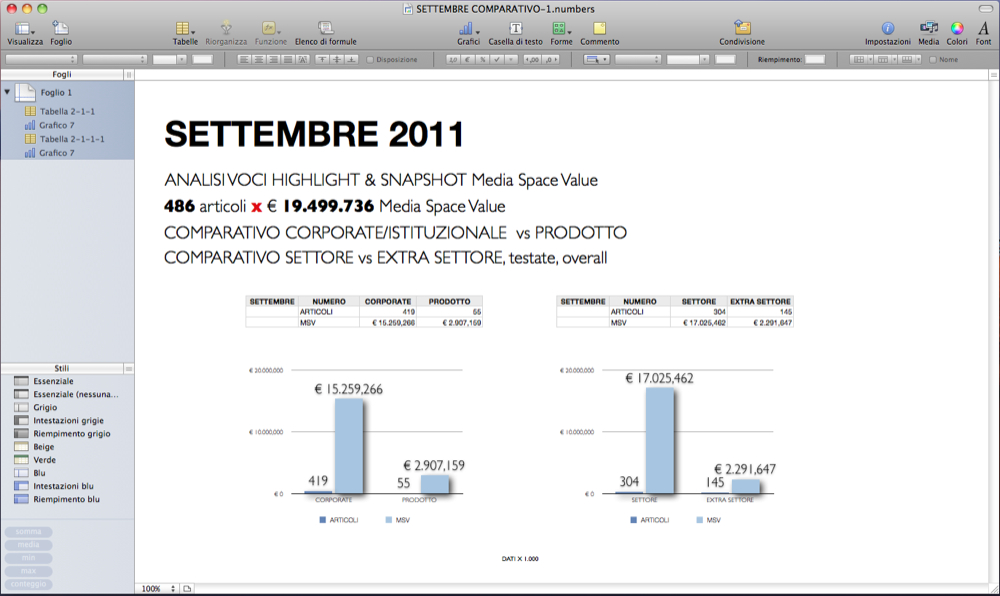
Task: Click the Elenco di formule icon
Action: coord(325,29)
